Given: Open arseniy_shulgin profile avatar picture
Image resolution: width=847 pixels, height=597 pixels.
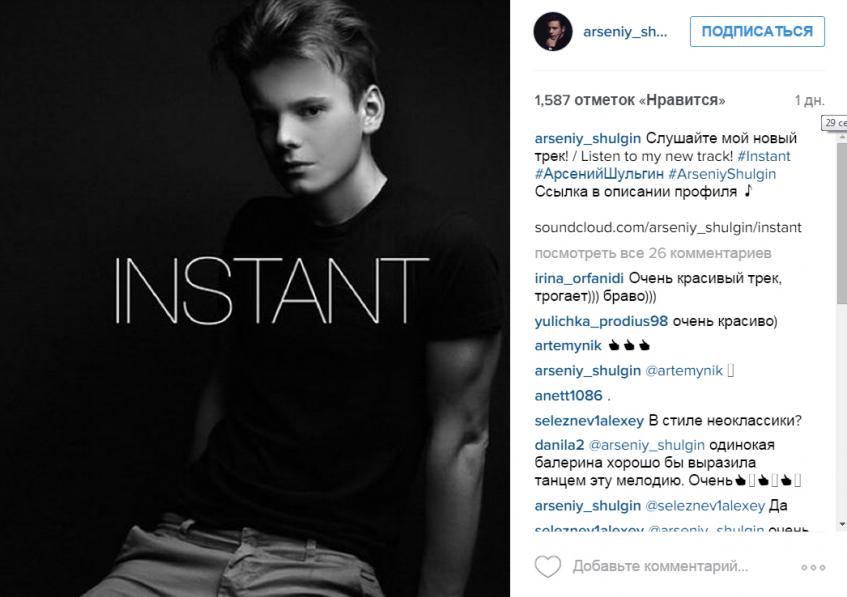Looking at the screenshot, I should click(553, 31).
